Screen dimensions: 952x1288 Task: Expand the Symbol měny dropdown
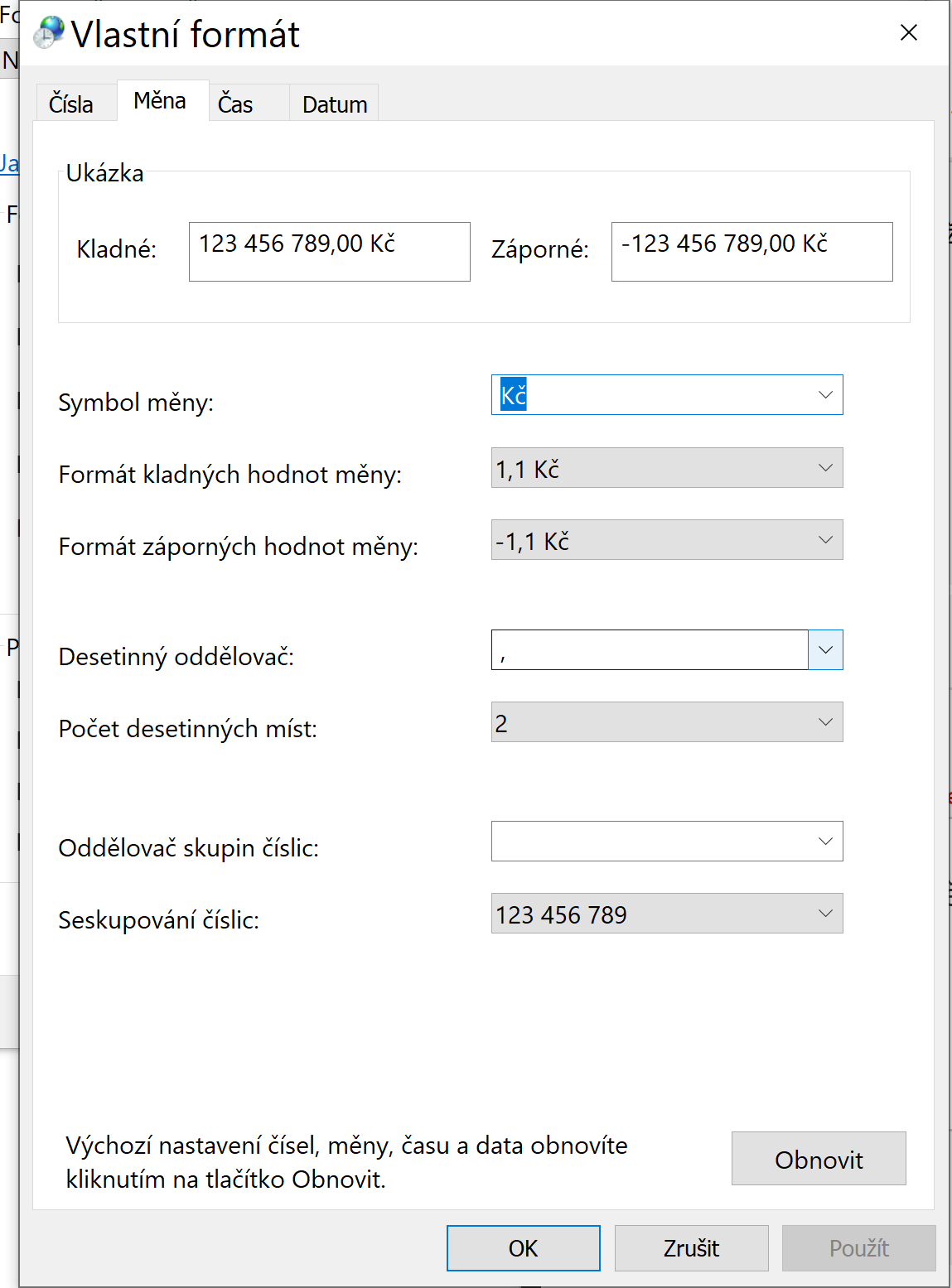(824, 395)
